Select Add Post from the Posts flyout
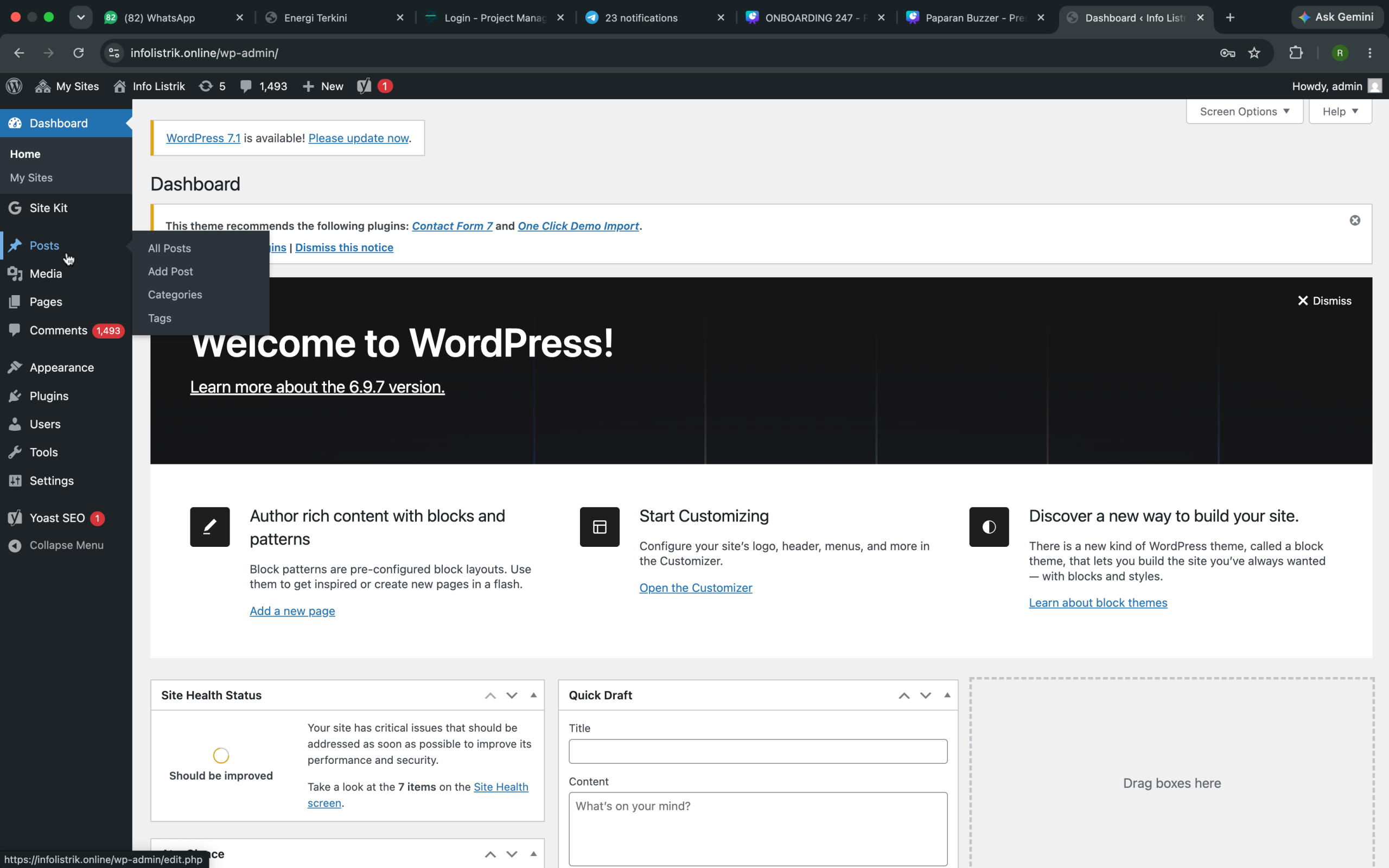 (x=170, y=272)
